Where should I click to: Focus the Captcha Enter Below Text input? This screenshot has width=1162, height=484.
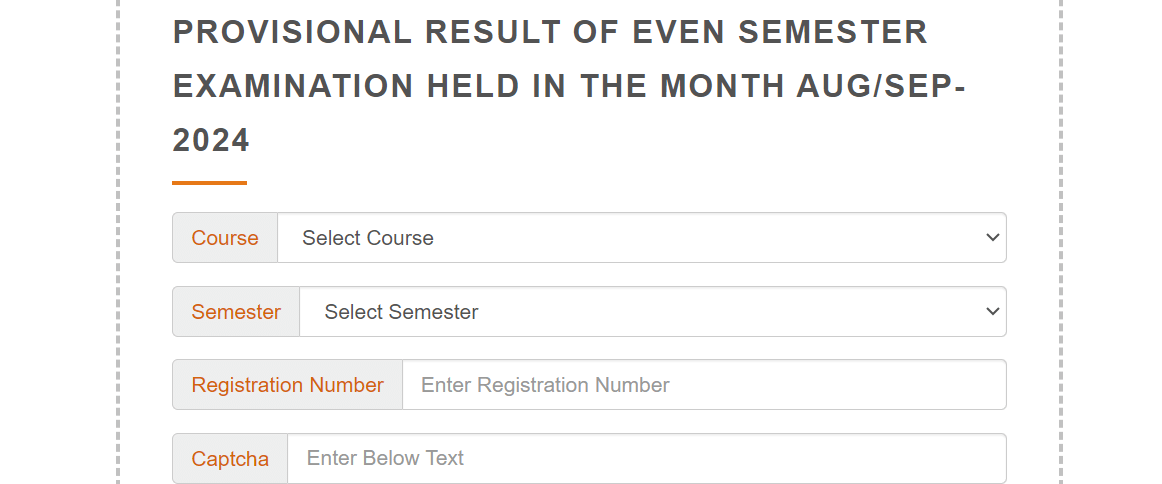647,458
